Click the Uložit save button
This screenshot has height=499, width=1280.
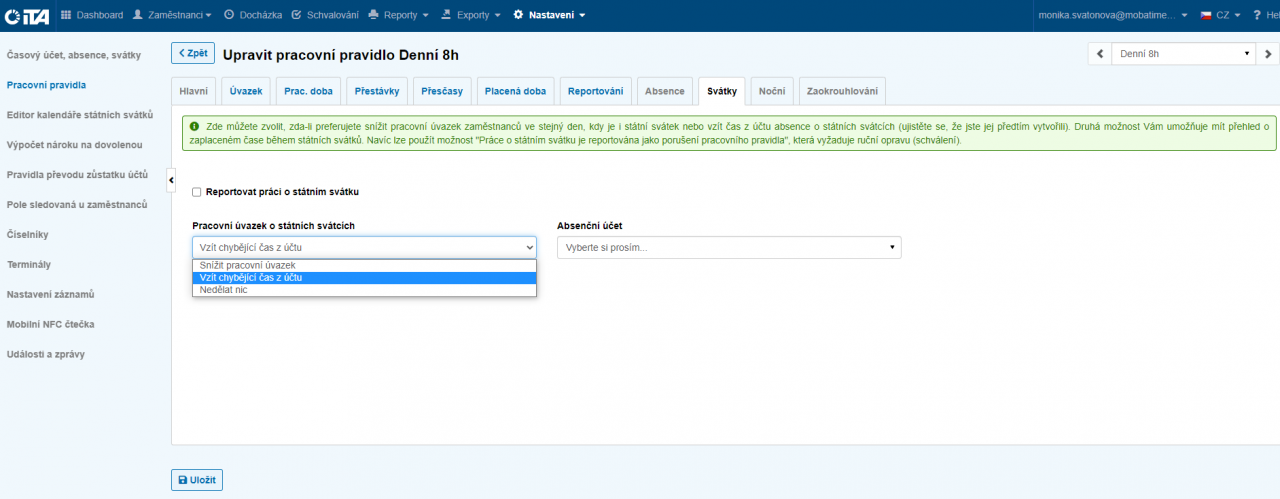(x=197, y=480)
